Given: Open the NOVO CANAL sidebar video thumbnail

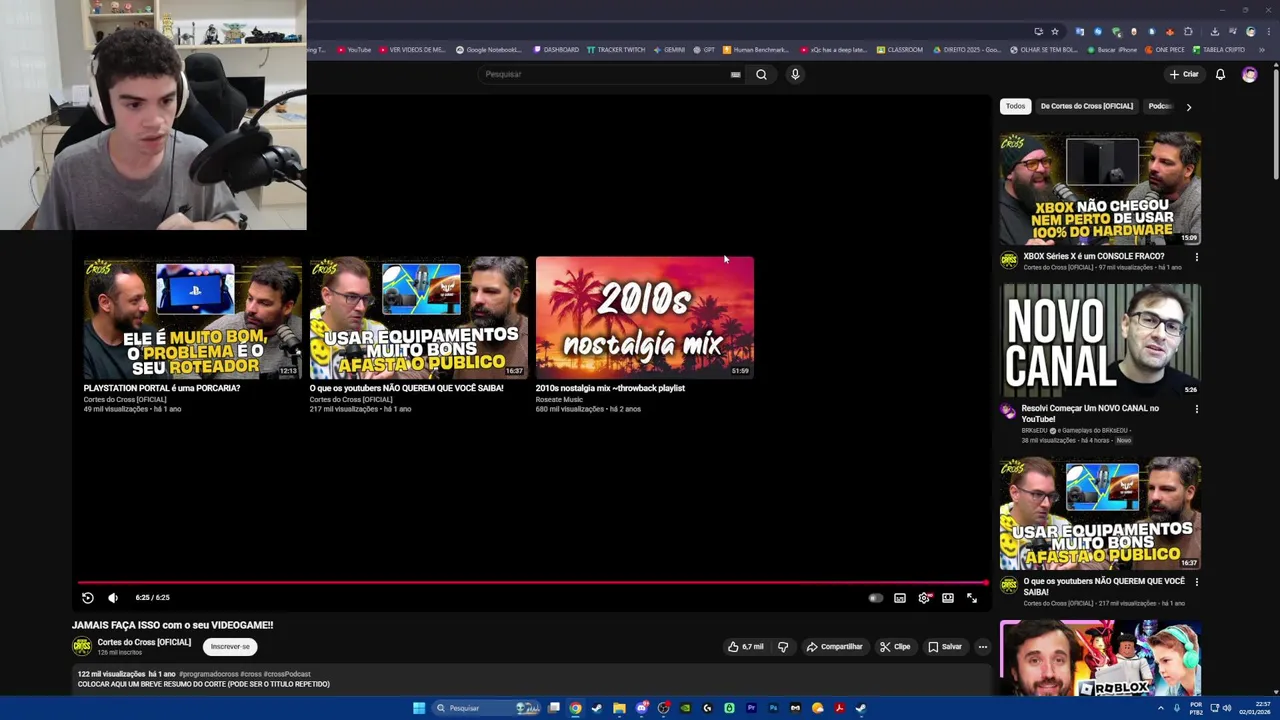Looking at the screenshot, I should click(1100, 340).
